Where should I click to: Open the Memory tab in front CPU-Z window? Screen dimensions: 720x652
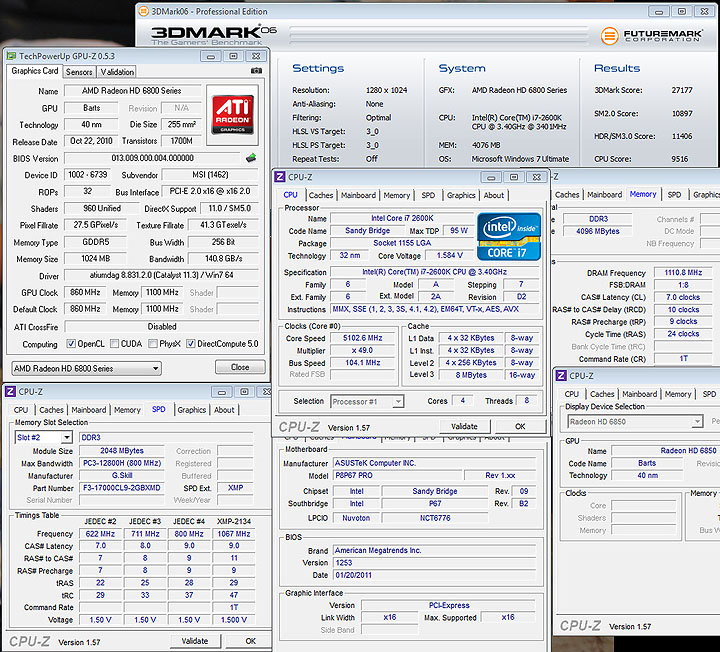(x=397, y=195)
